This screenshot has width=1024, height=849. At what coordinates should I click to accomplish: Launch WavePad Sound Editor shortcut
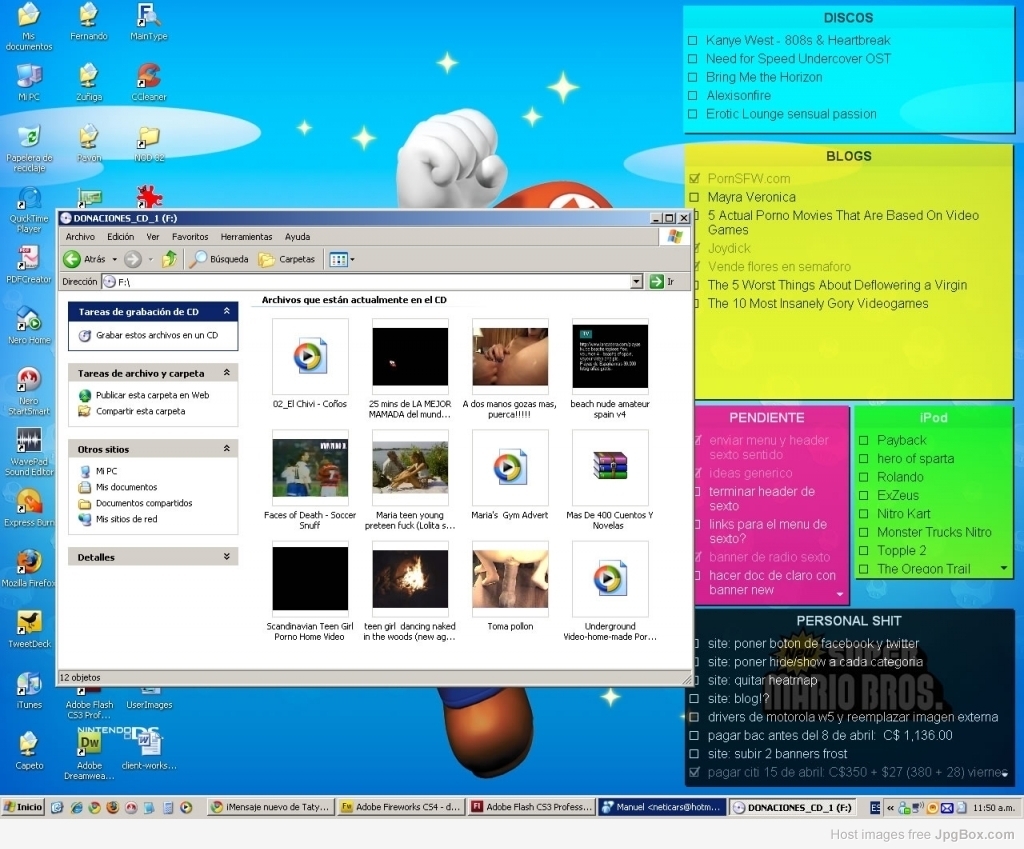(29, 452)
